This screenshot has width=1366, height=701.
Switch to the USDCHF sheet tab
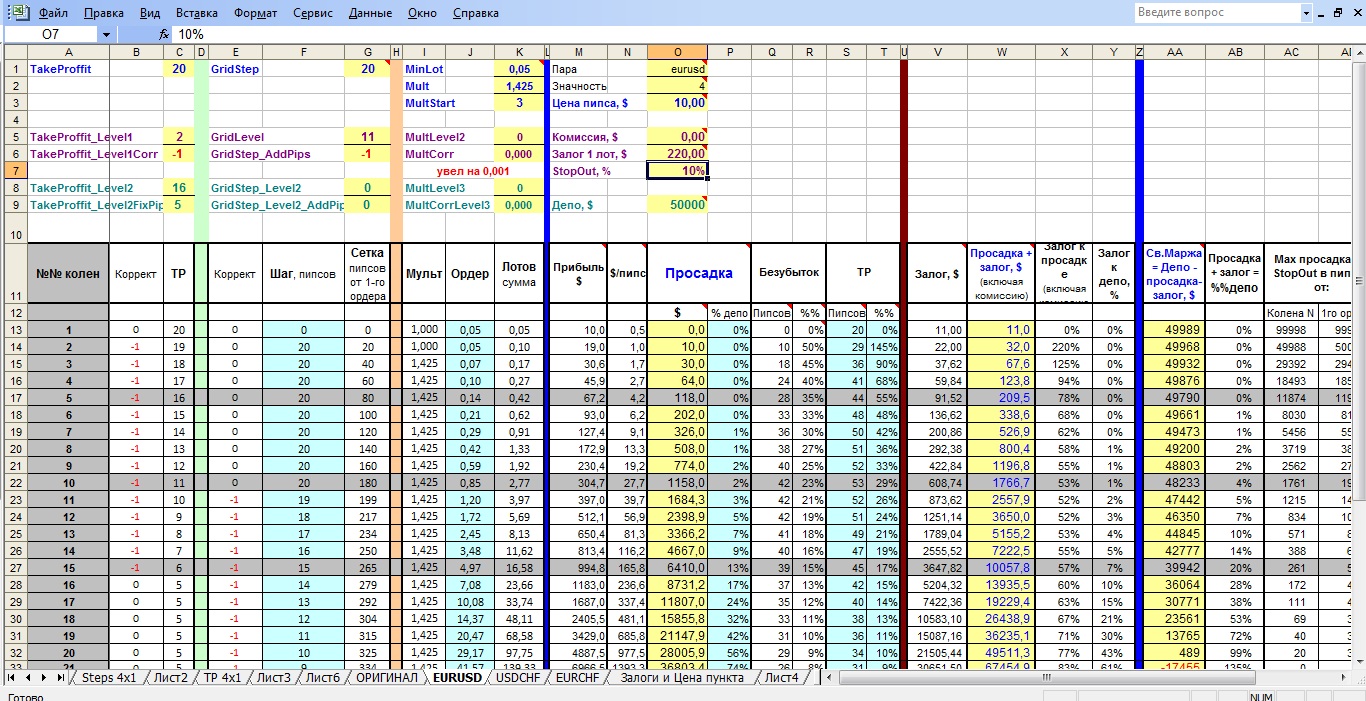pos(517,678)
